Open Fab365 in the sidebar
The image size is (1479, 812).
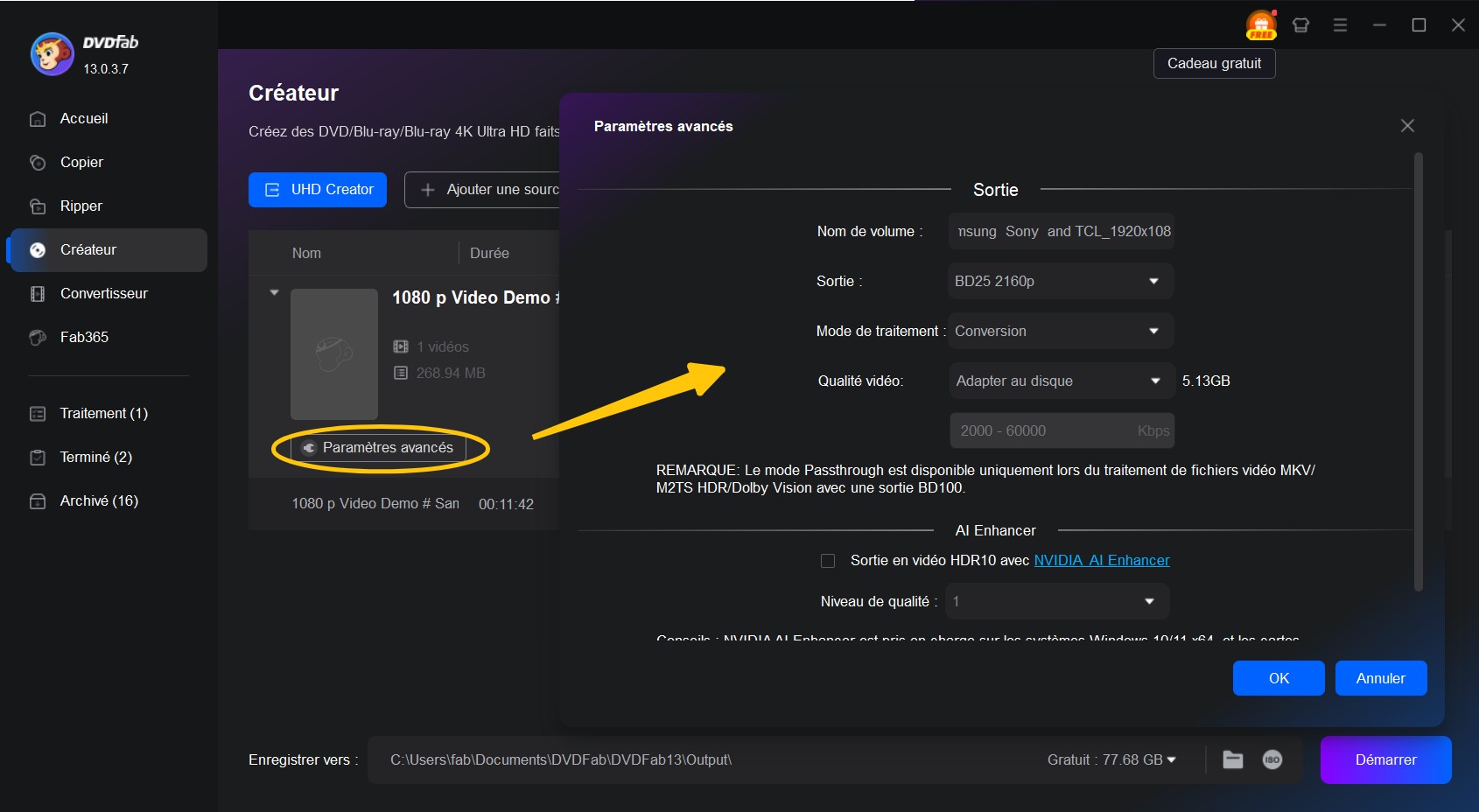[84, 337]
